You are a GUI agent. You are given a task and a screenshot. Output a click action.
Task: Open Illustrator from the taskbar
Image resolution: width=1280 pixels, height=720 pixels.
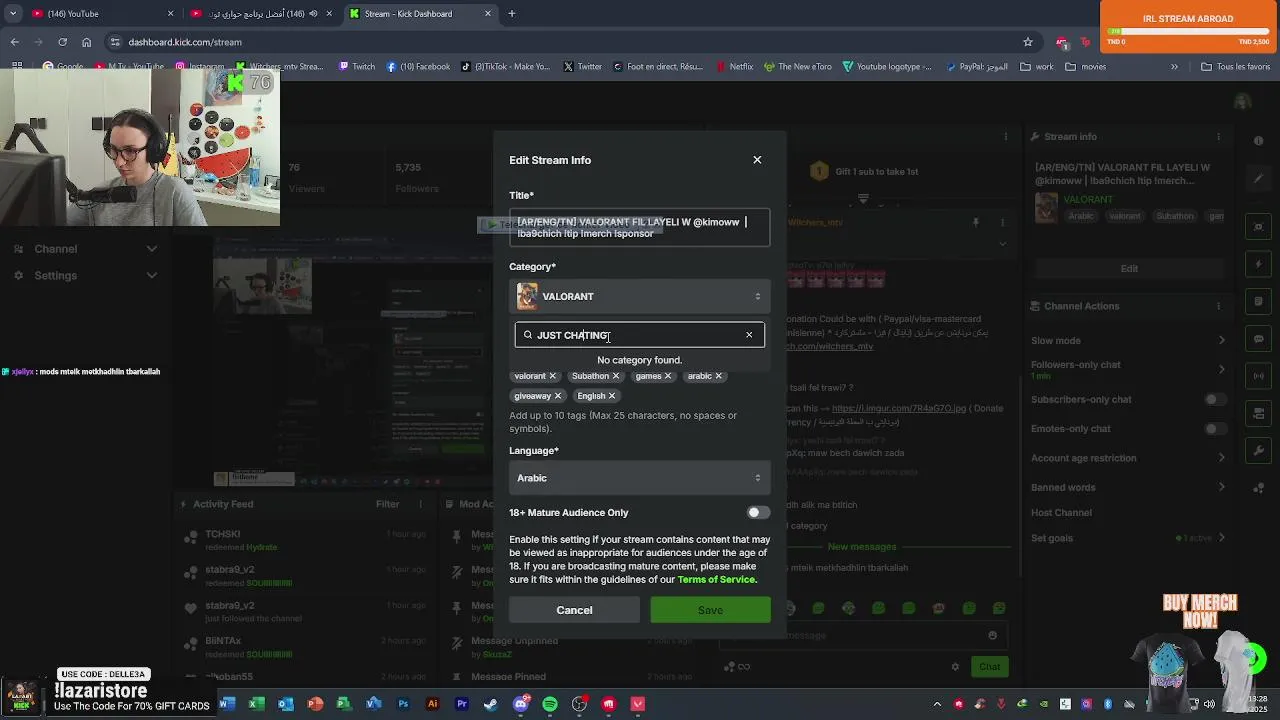click(x=432, y=704)
